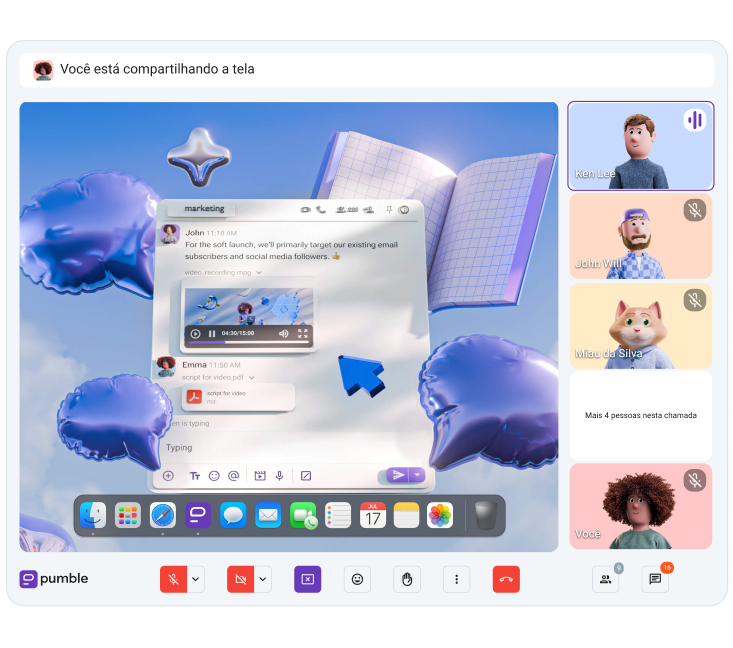
Task: Stop sharing your screen
Action: point(307,579)
